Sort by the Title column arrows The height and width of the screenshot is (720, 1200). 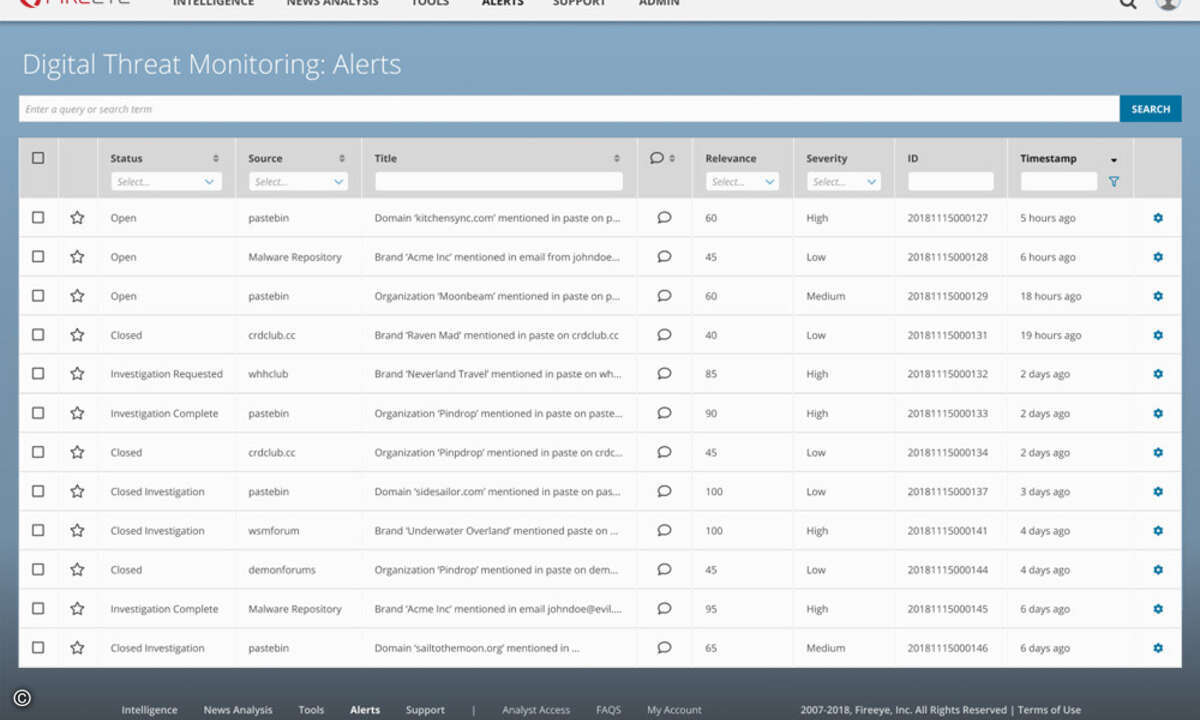(617, 159)
